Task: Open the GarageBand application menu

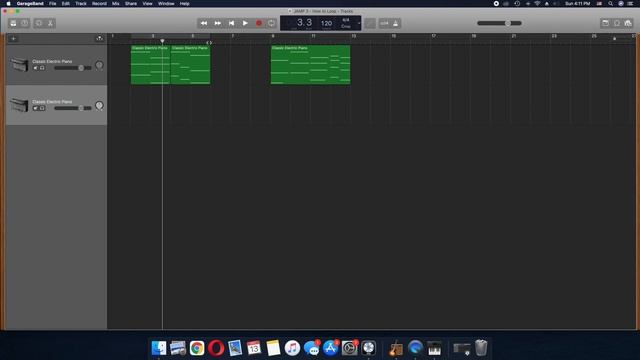Action: 30,3
